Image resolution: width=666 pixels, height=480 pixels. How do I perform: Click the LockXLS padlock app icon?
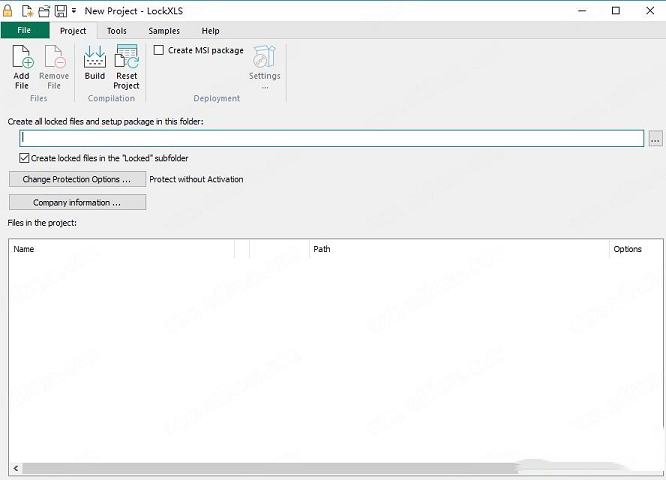(8, 11)
